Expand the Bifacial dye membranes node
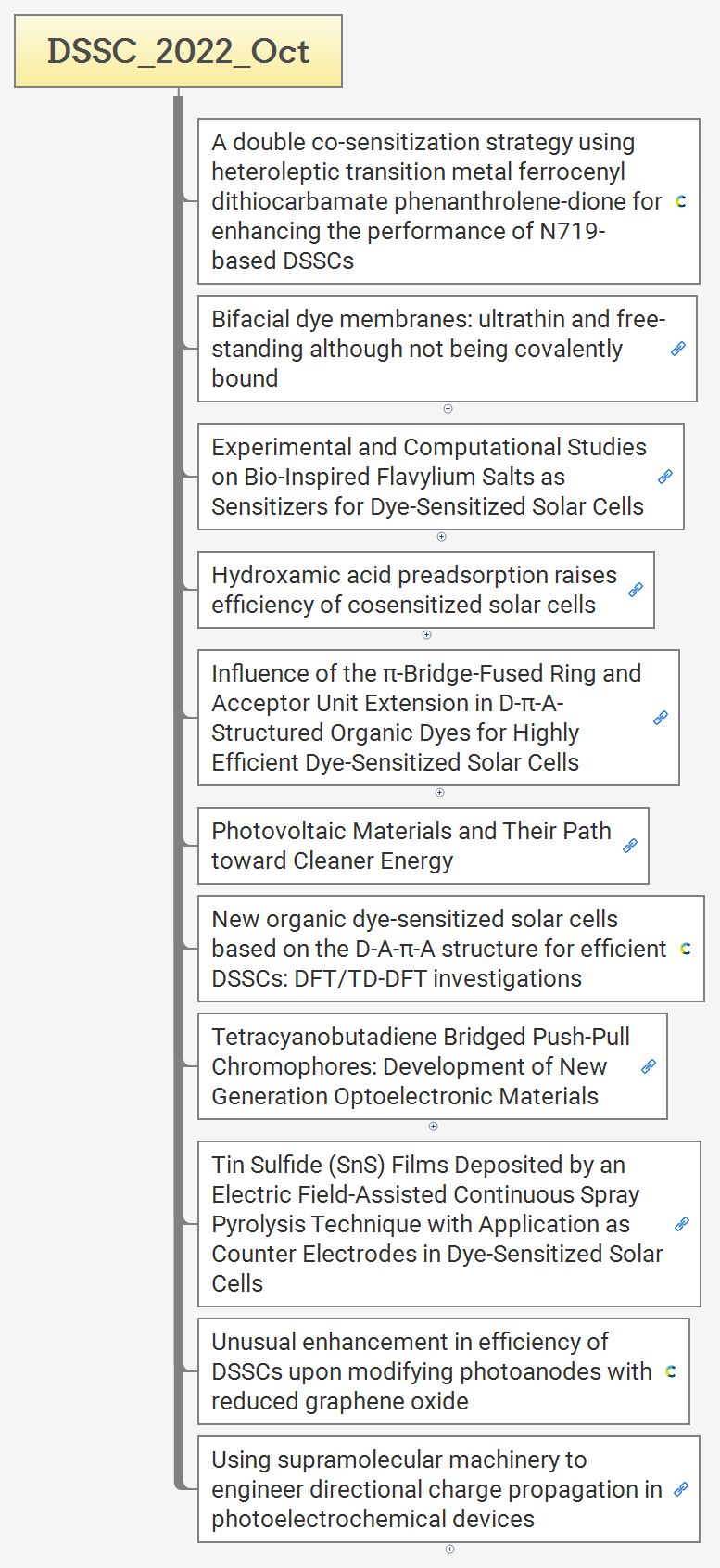 coord(448,408)
